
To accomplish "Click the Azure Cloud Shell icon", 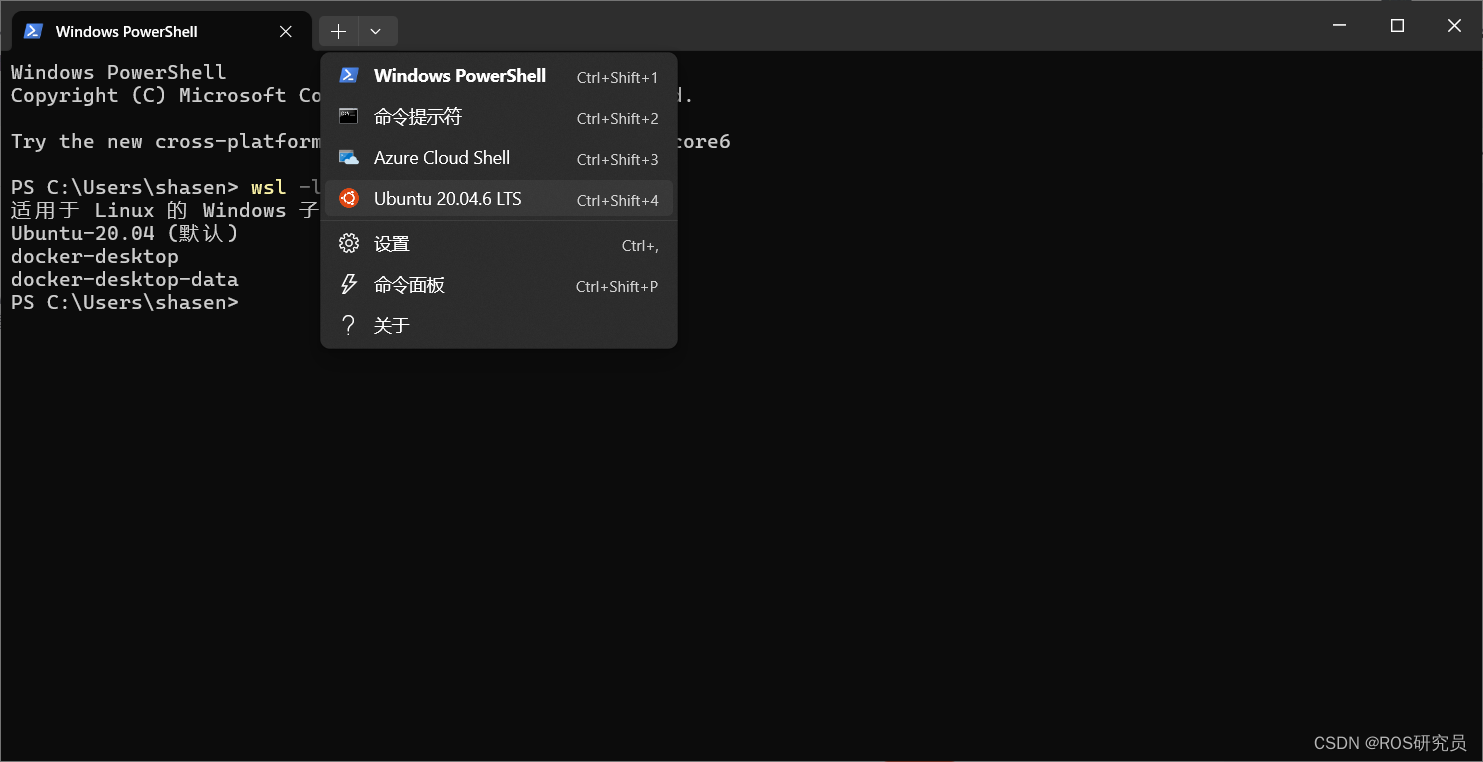I will (x=349, y=158).
